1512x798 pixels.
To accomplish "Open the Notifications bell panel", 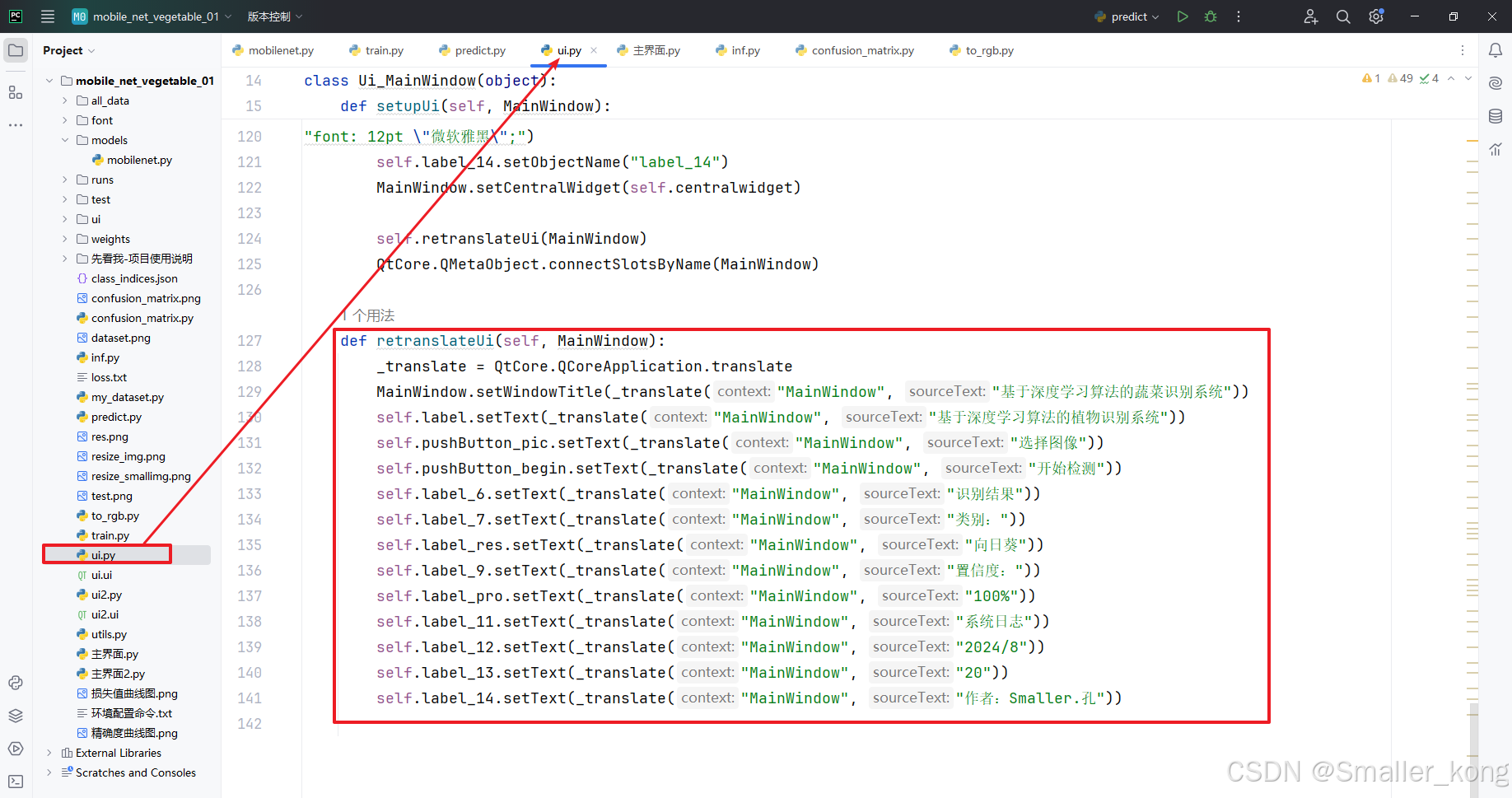I will [1496, 50].
